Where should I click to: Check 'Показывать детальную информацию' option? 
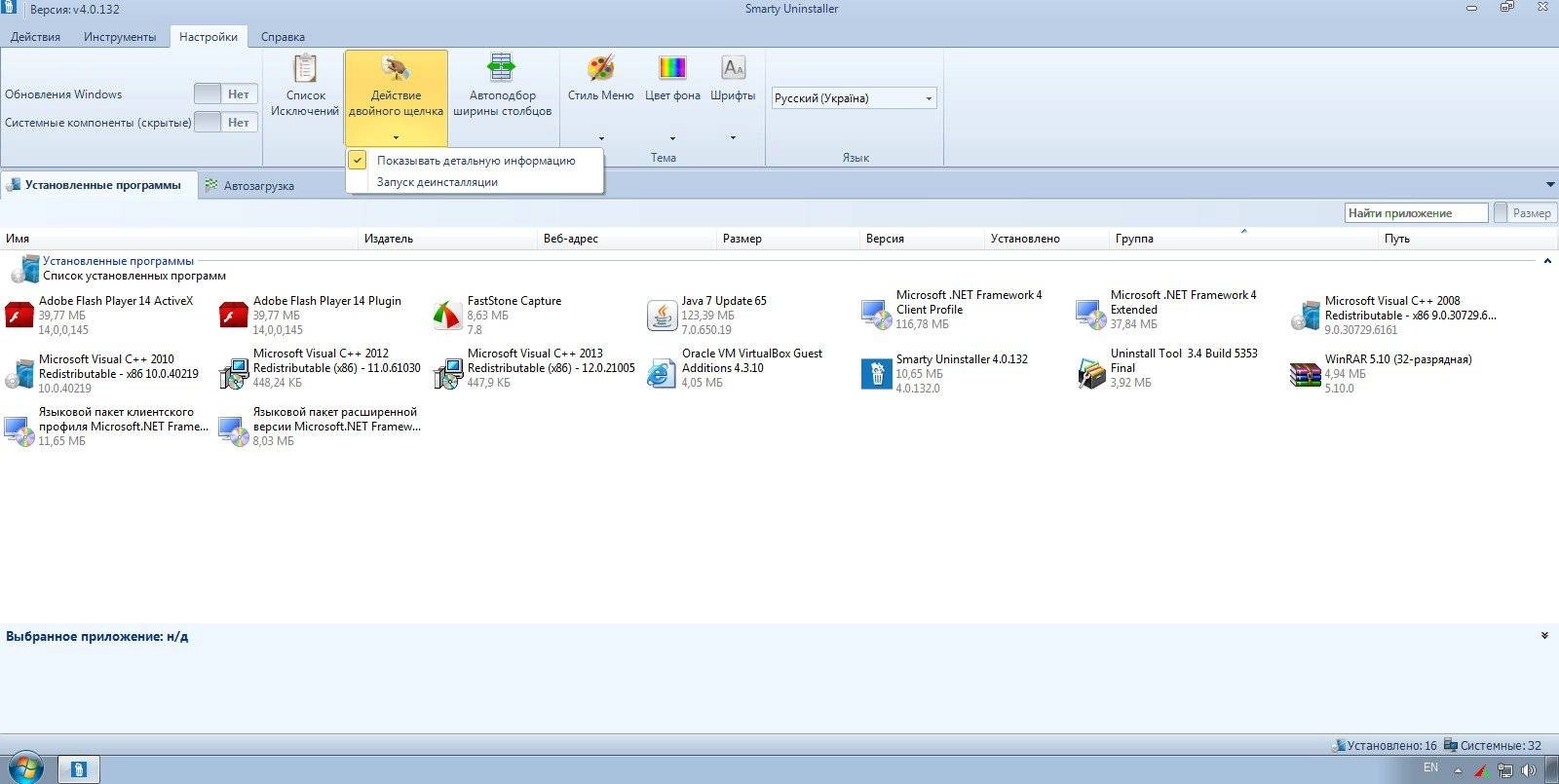475,161
